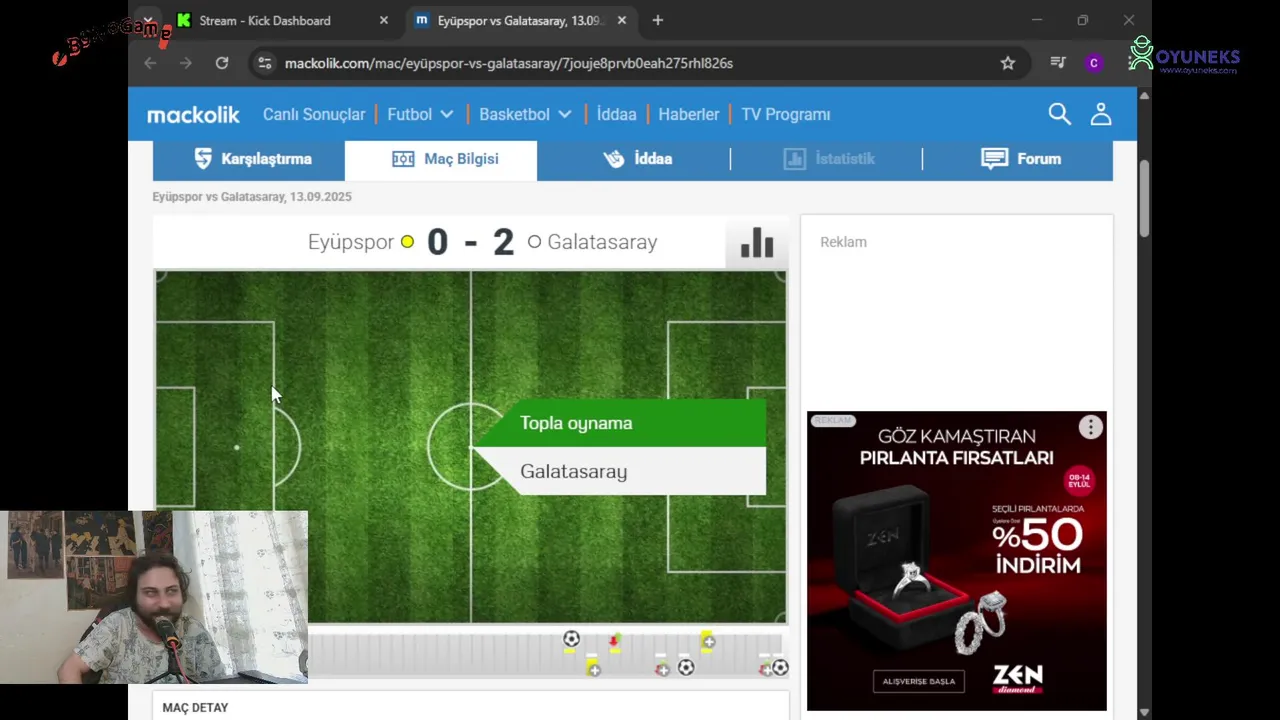Close the Eyüpspor vs Galatasaray tab
Viewport: 1280px width, 720px height.
point(622,20)
